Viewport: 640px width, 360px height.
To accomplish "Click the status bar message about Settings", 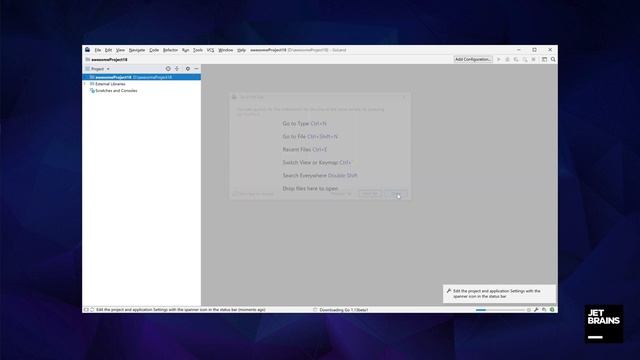I will tap(180, 310).
